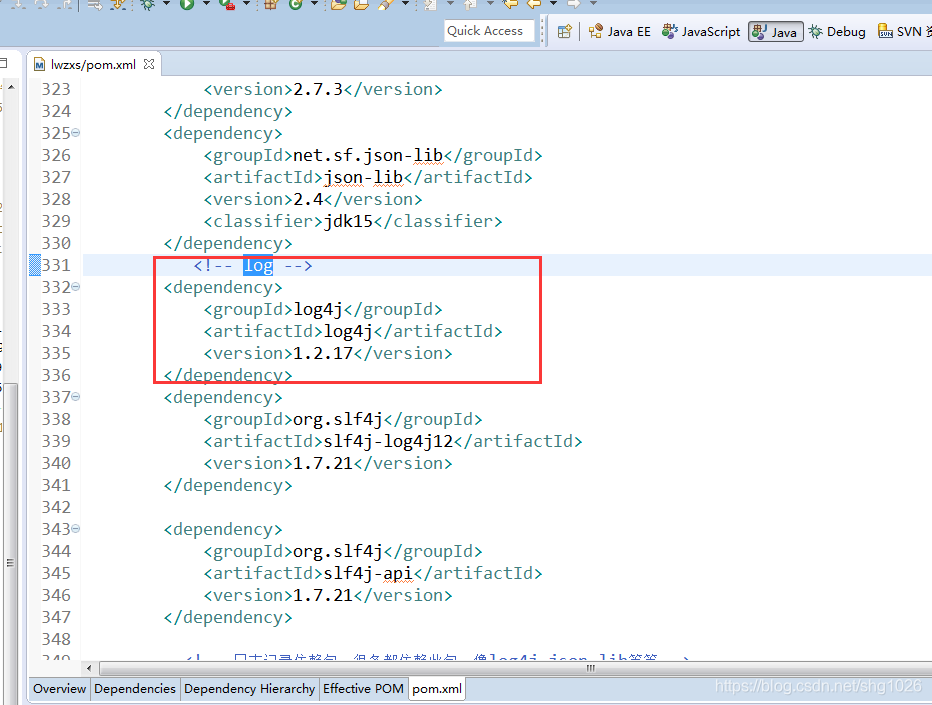Switch to the Debug perspective
Viewport: 932px width, 705px height.
point(837,32)
